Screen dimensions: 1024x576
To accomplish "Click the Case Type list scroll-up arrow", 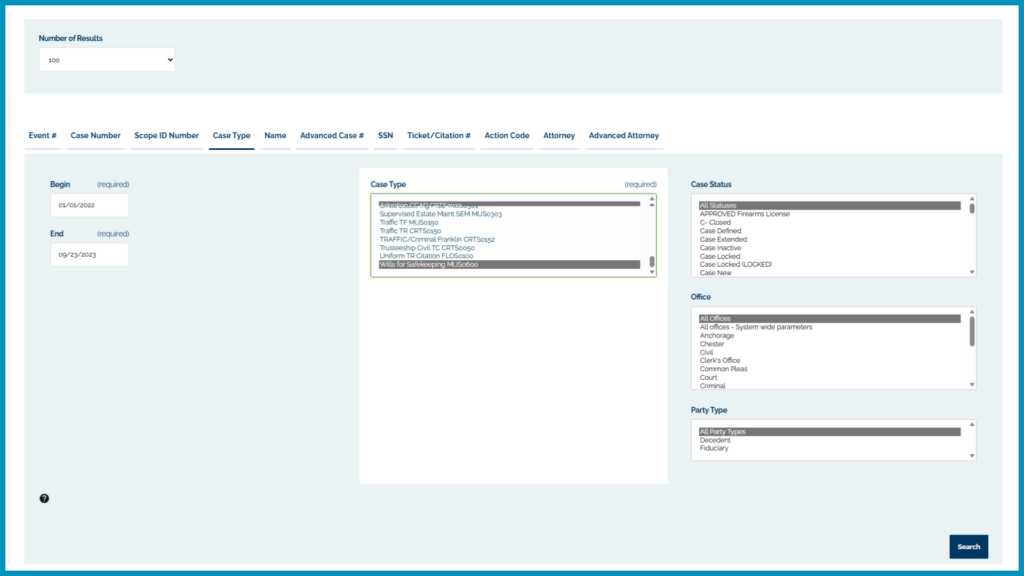I will click(x=652, y=200).
